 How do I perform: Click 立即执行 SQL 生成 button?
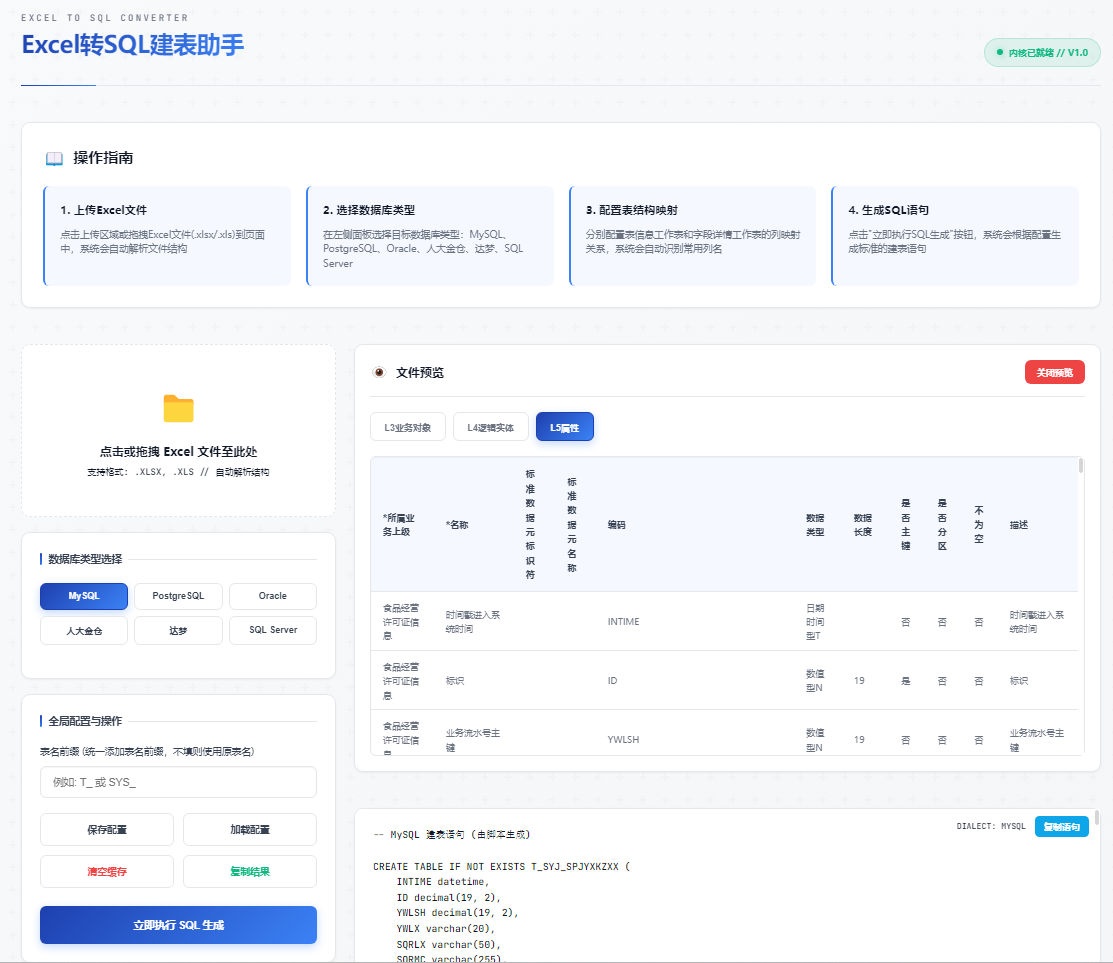178,925
